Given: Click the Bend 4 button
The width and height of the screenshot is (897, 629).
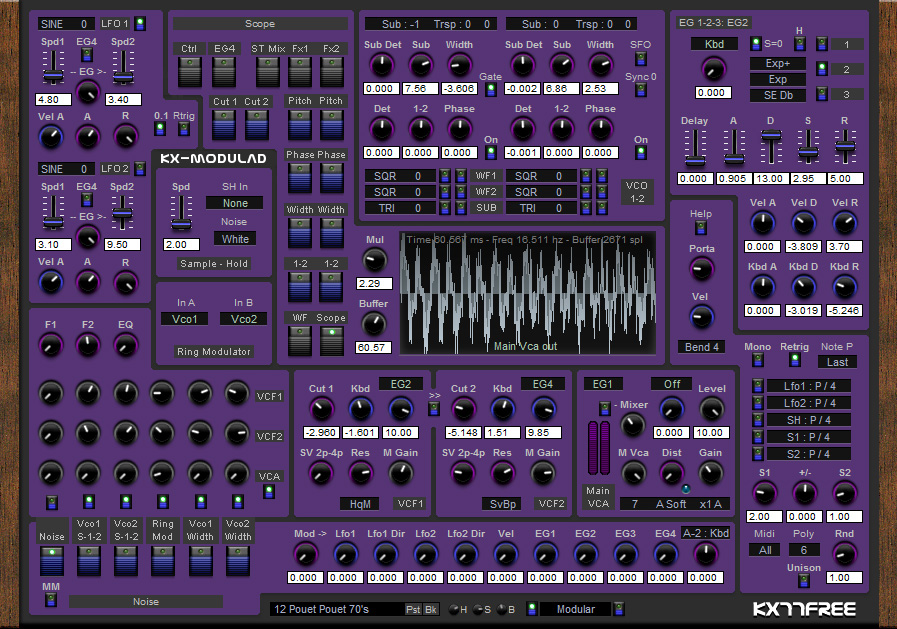Looking at the screenshot, I should click(x=701, y=347).
